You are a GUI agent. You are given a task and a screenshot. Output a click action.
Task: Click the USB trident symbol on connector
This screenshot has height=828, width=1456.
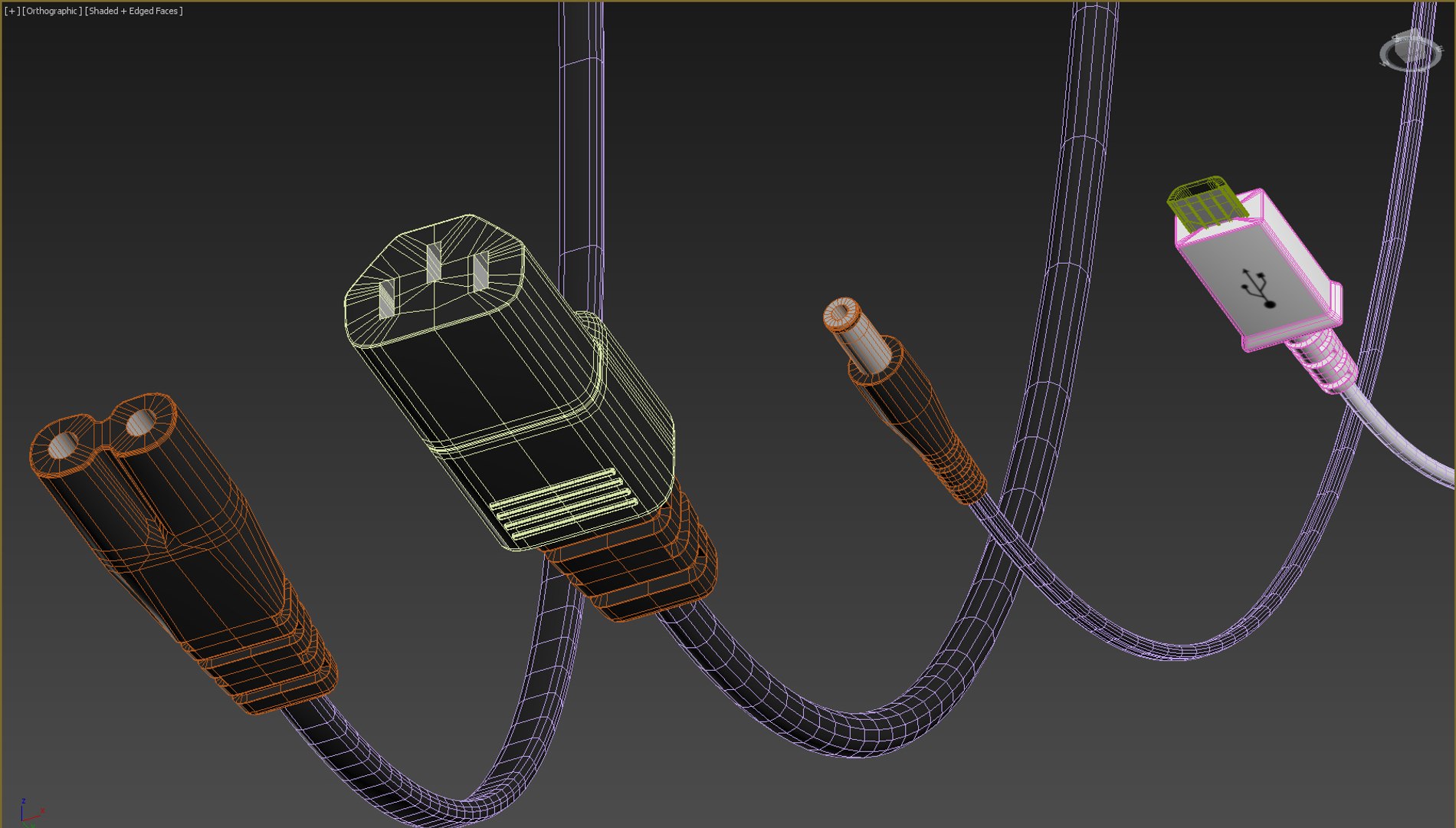1259,288
